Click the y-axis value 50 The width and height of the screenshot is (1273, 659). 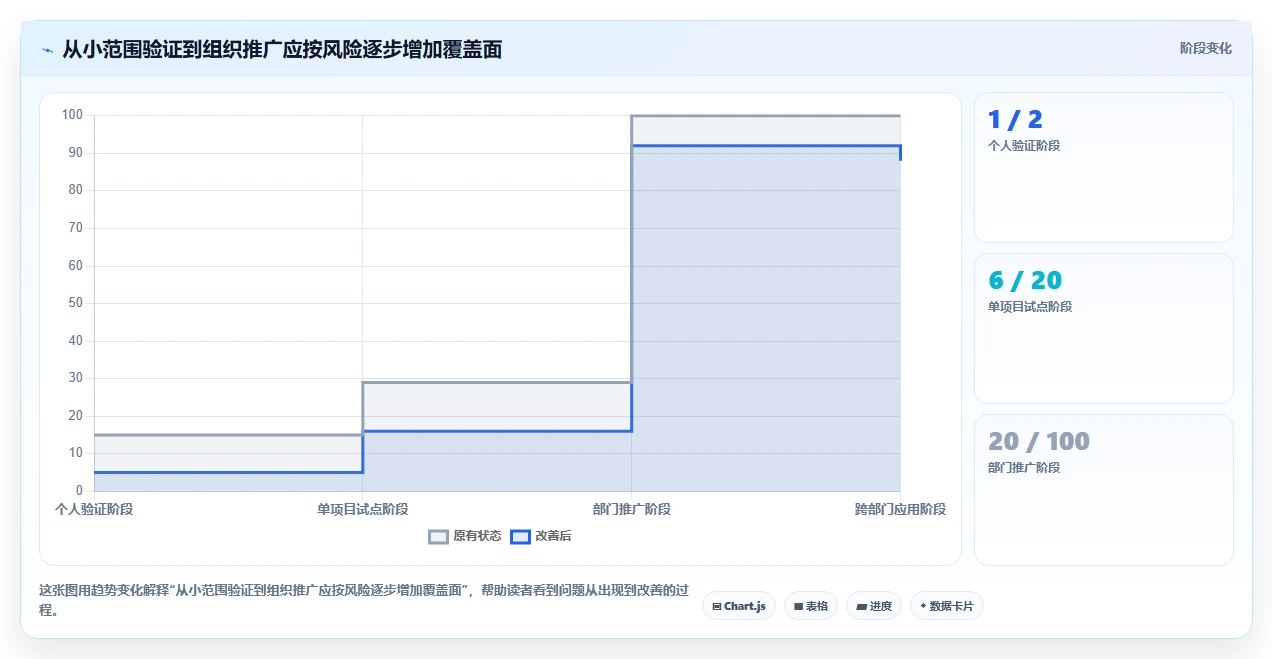tap(76, 303)
